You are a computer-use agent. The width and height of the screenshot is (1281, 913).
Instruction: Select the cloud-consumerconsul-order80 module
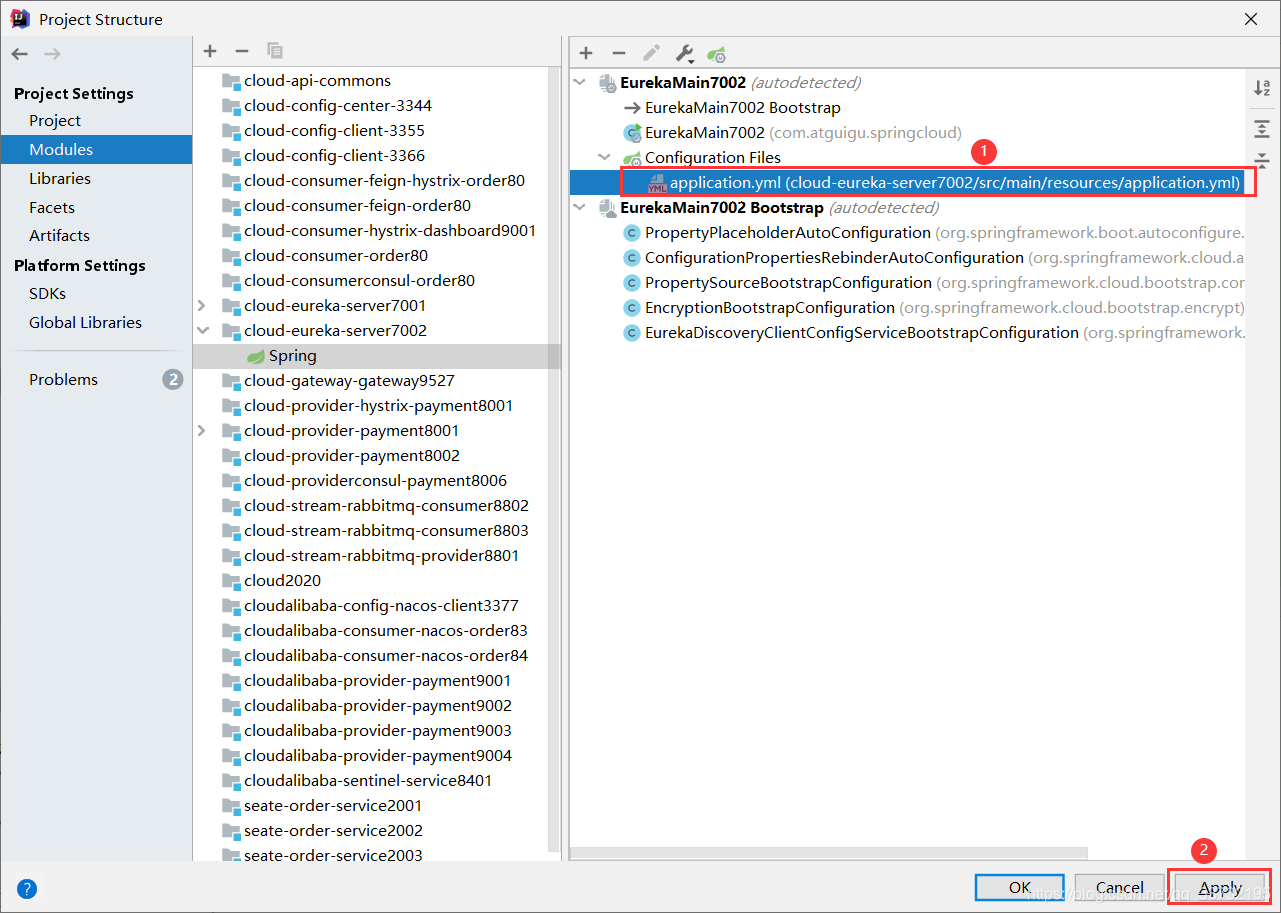pyautogui.click(x=359, y=281)
